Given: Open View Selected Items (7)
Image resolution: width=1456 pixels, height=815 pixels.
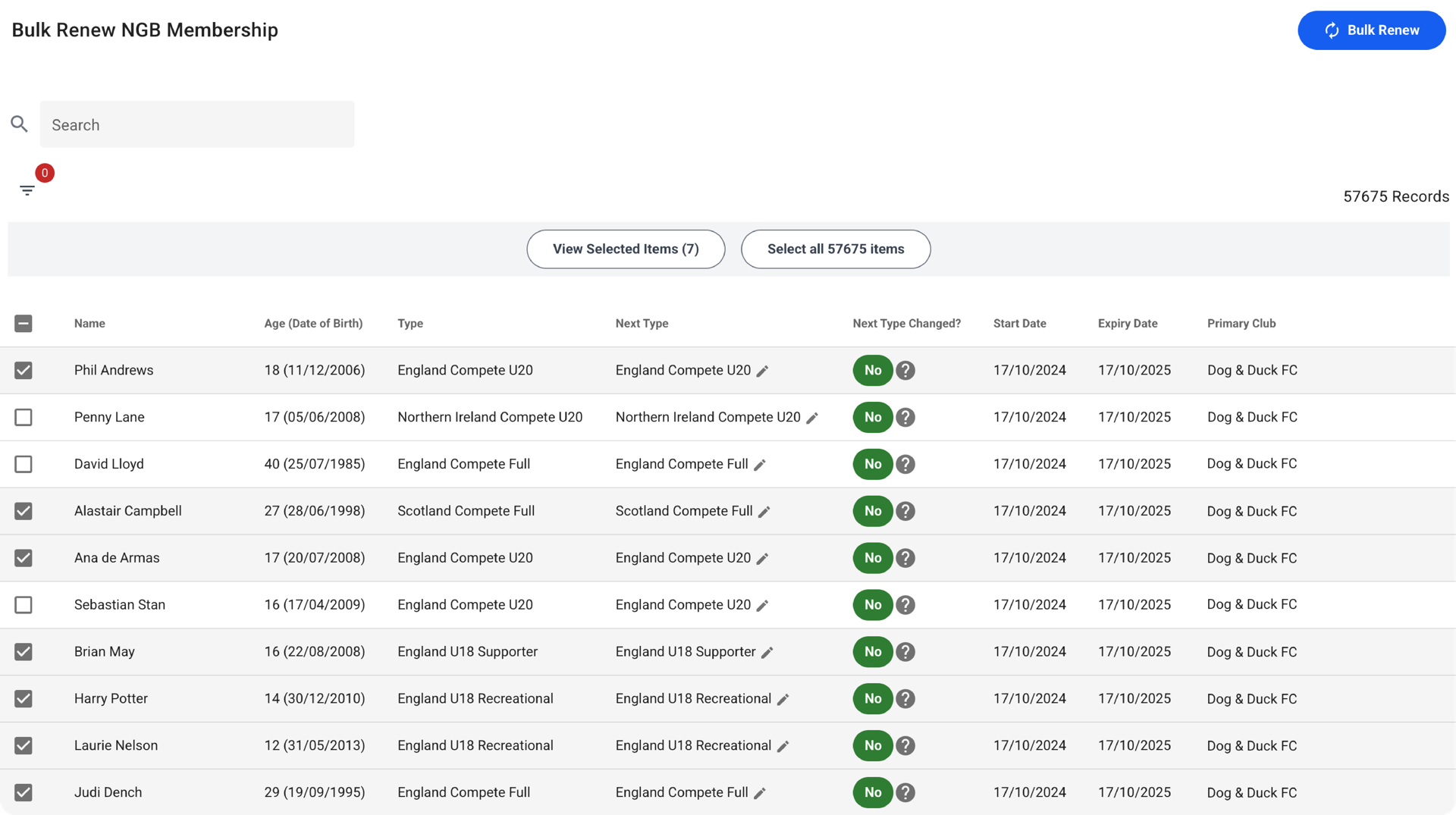Looking at the screenshot, I should [x=626, y=249].
